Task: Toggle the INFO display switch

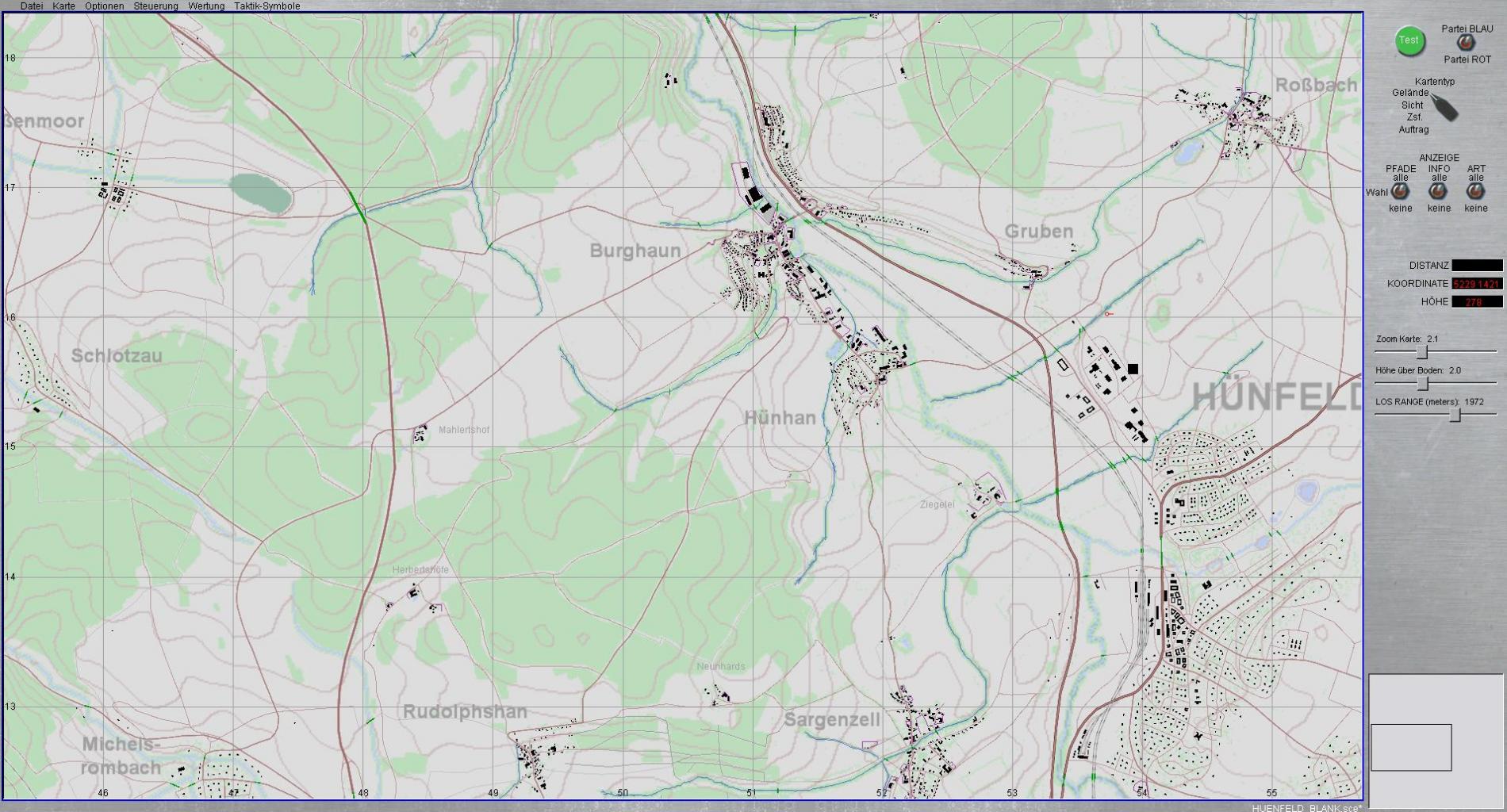Action: click(1438, 192)
